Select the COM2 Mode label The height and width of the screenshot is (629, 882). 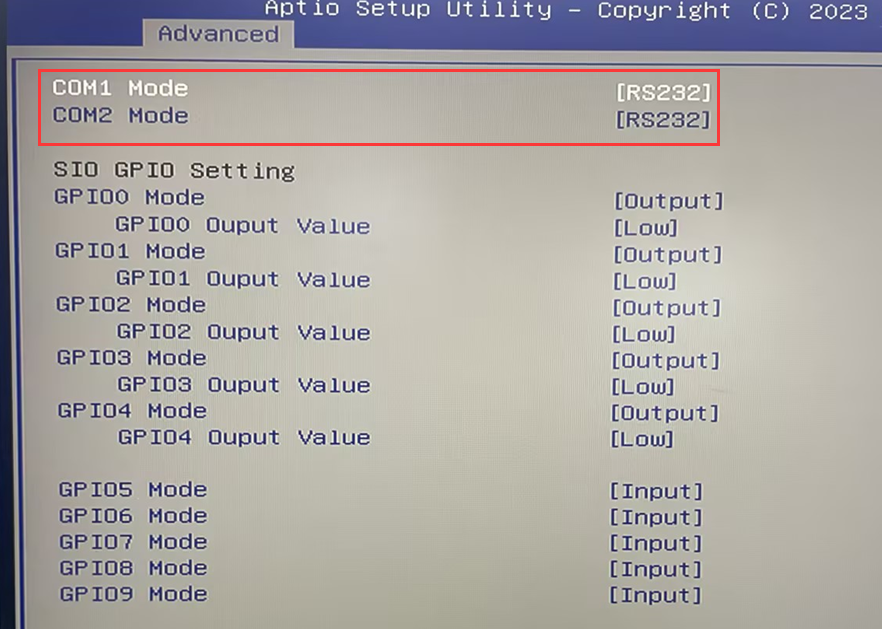click(x=120, y=116)
